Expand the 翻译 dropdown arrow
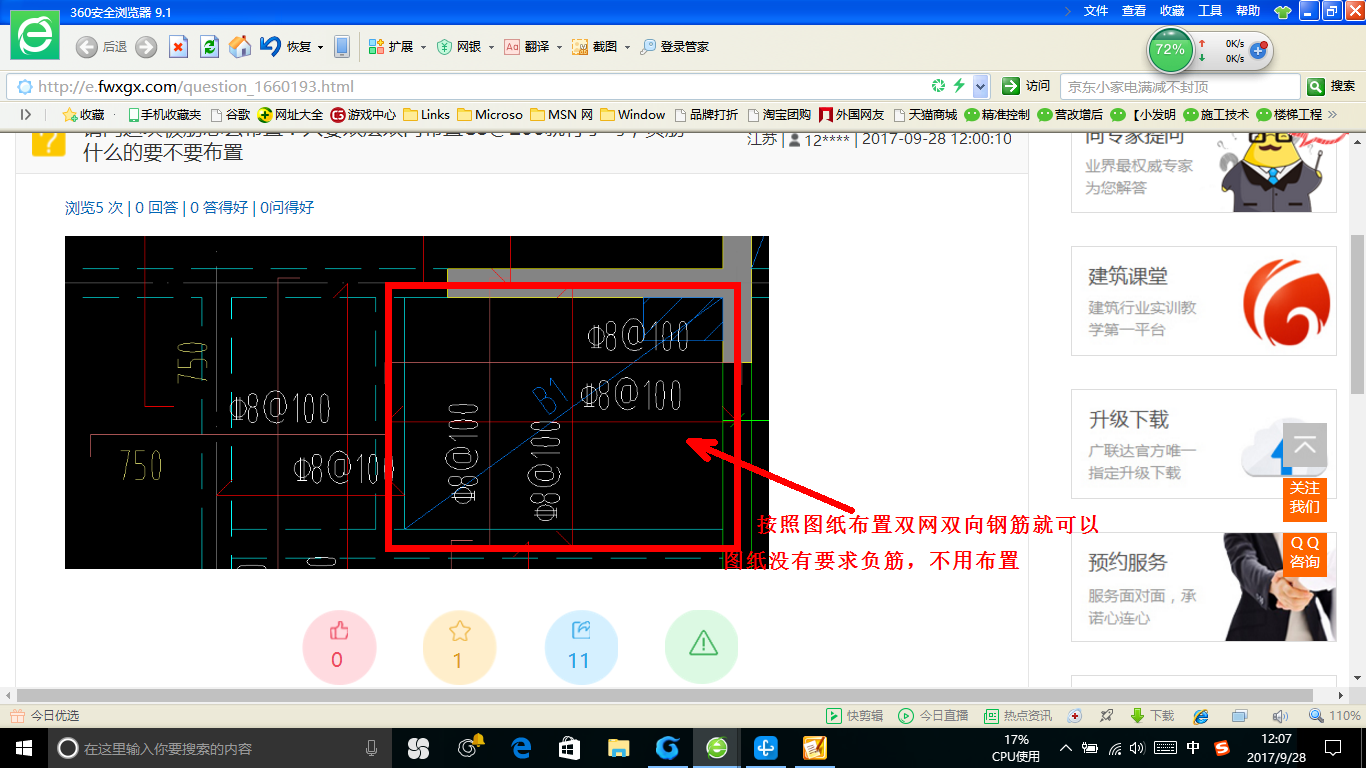Screen dimensions: 1366x768 pos(559,47)
